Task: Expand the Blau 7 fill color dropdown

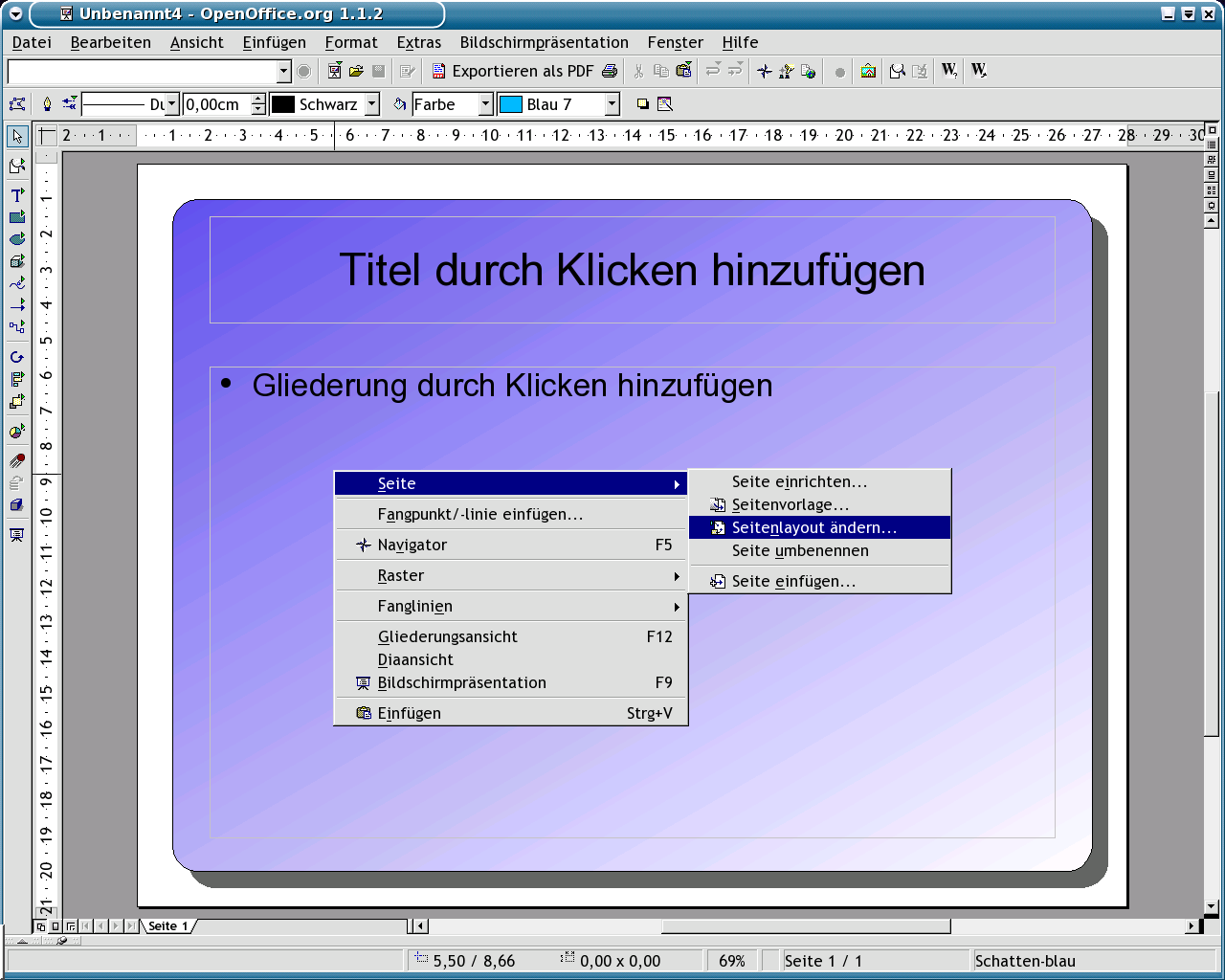Action: click(x=612, y=104)
